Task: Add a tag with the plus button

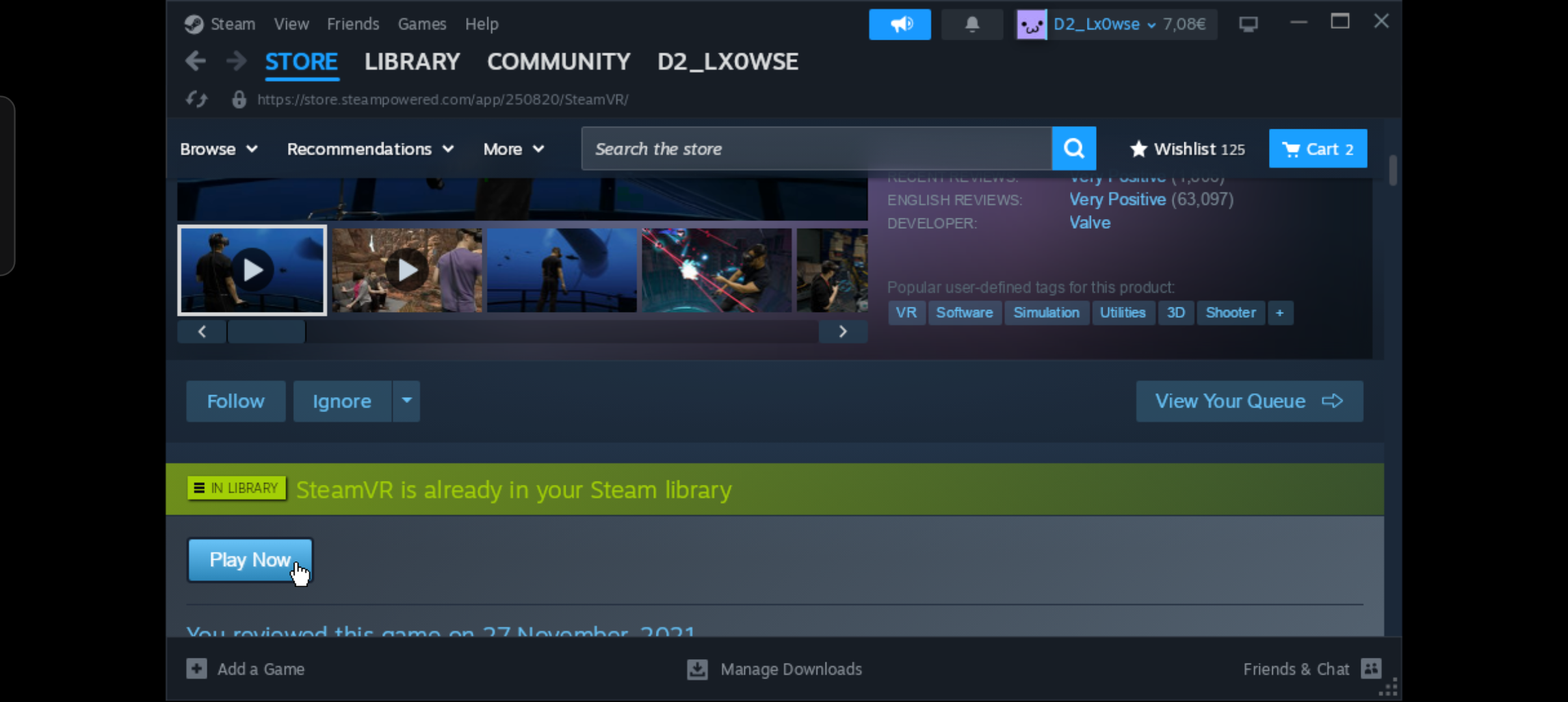Action: pyautogui.click(x=1279, y=313)
